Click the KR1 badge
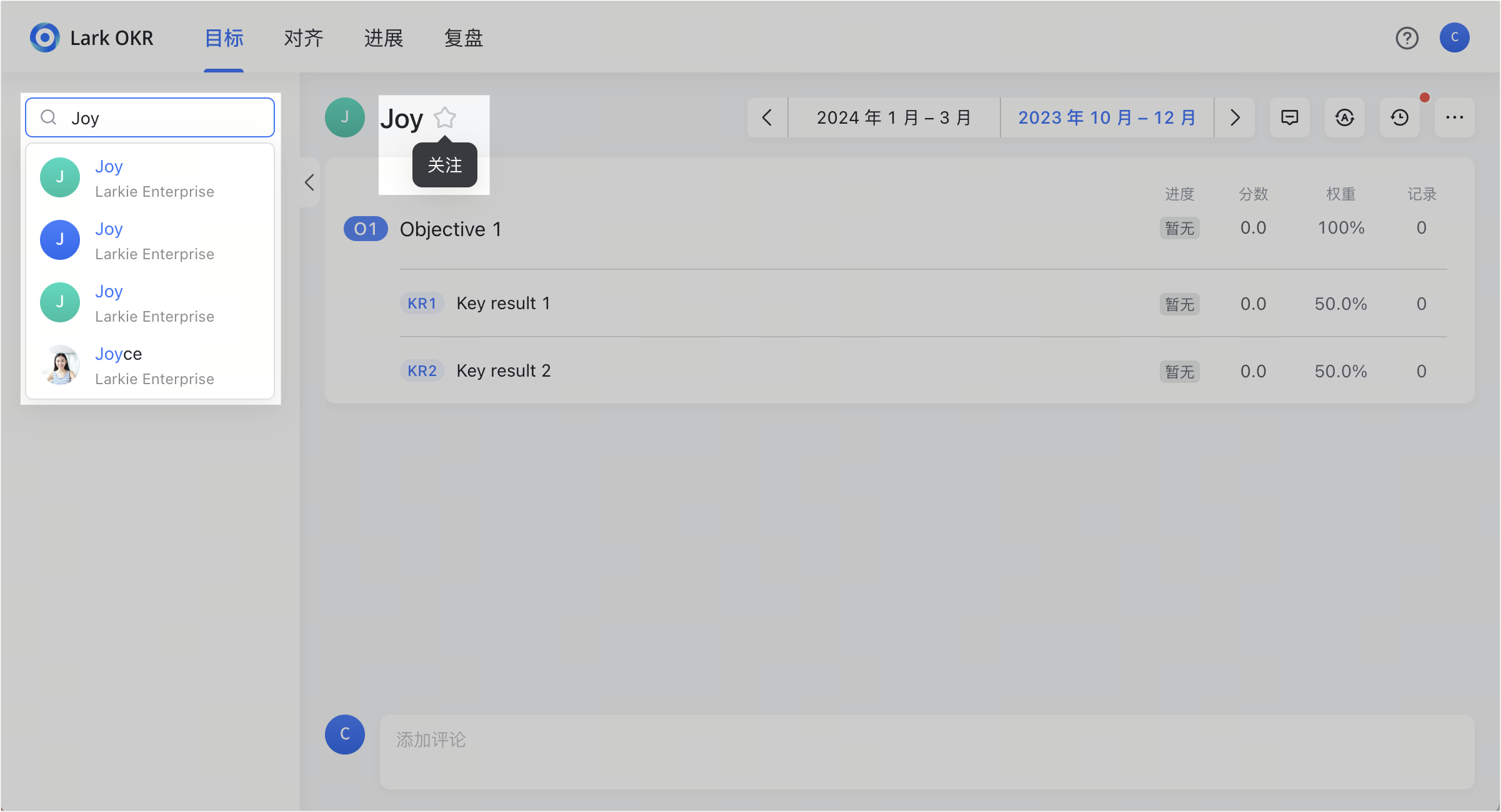Viewport: 1501px width, 812px height. pyautogui.click(x=422, y=303)
